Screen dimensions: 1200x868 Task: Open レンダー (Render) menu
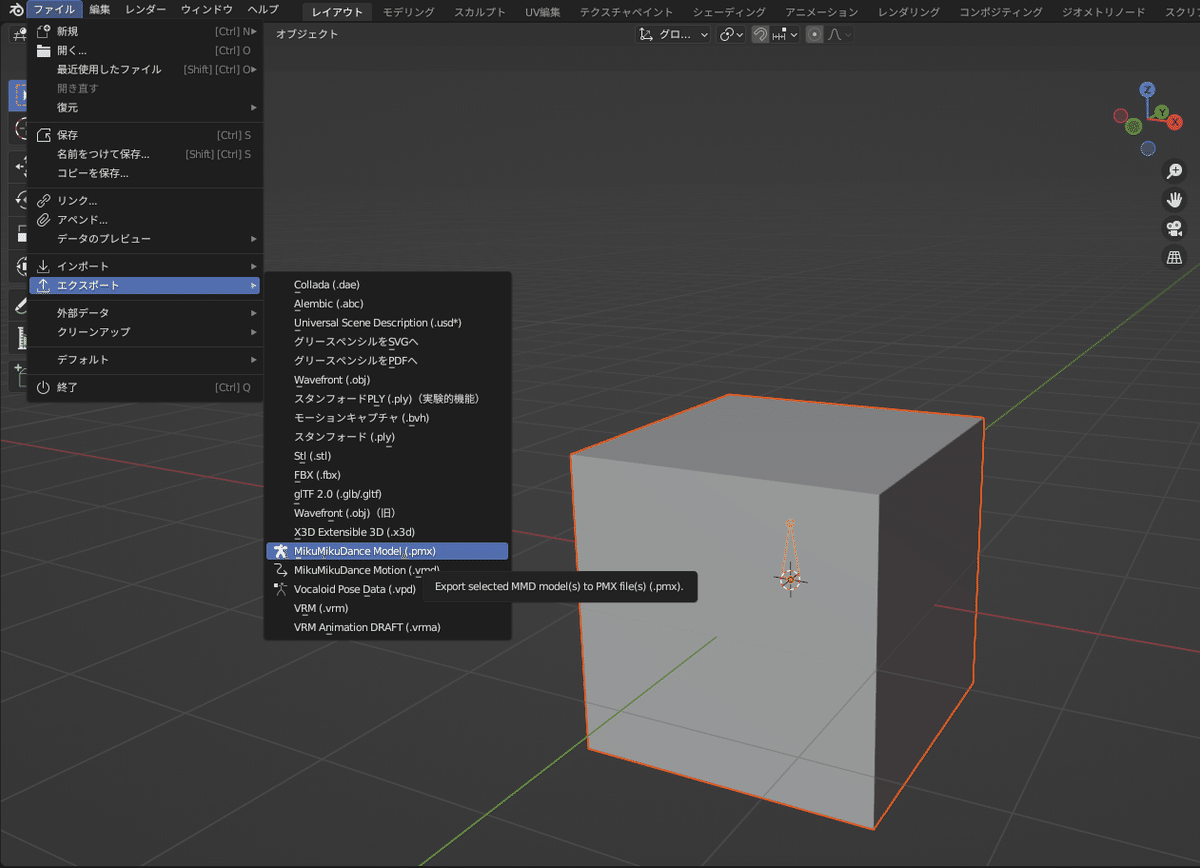(x=146, y=10)
